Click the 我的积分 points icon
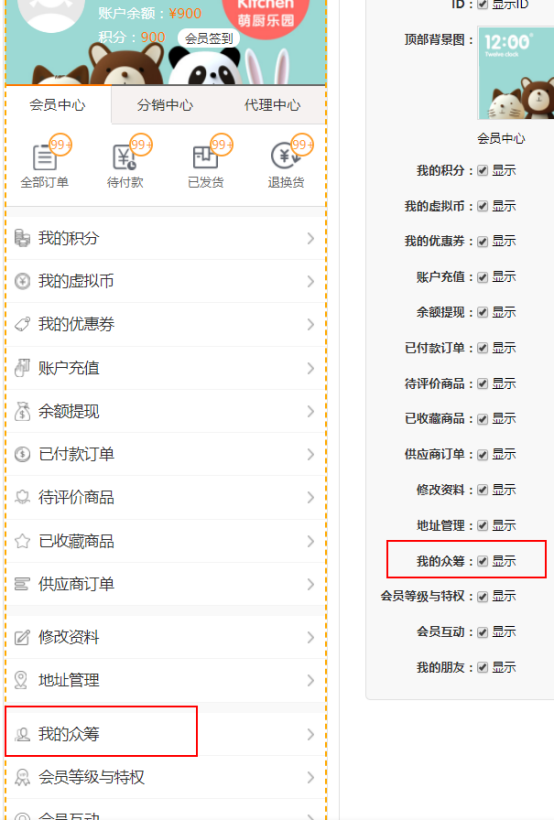The image size is (554, 820). tap(22, 238)
